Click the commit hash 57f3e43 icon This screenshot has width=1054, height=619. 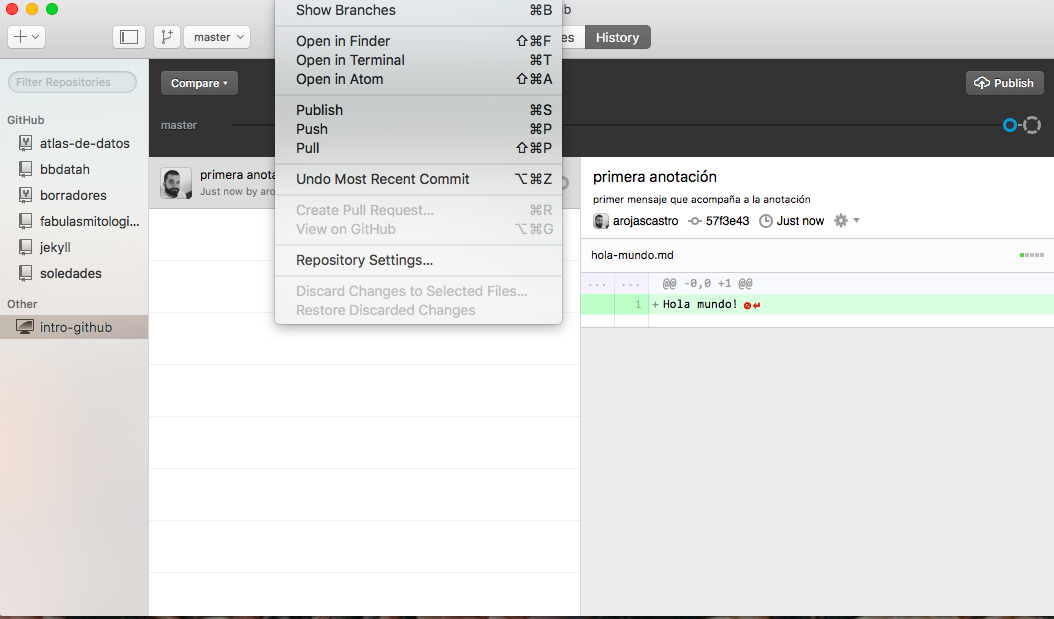pyautogui.click(x=695, y=221)
